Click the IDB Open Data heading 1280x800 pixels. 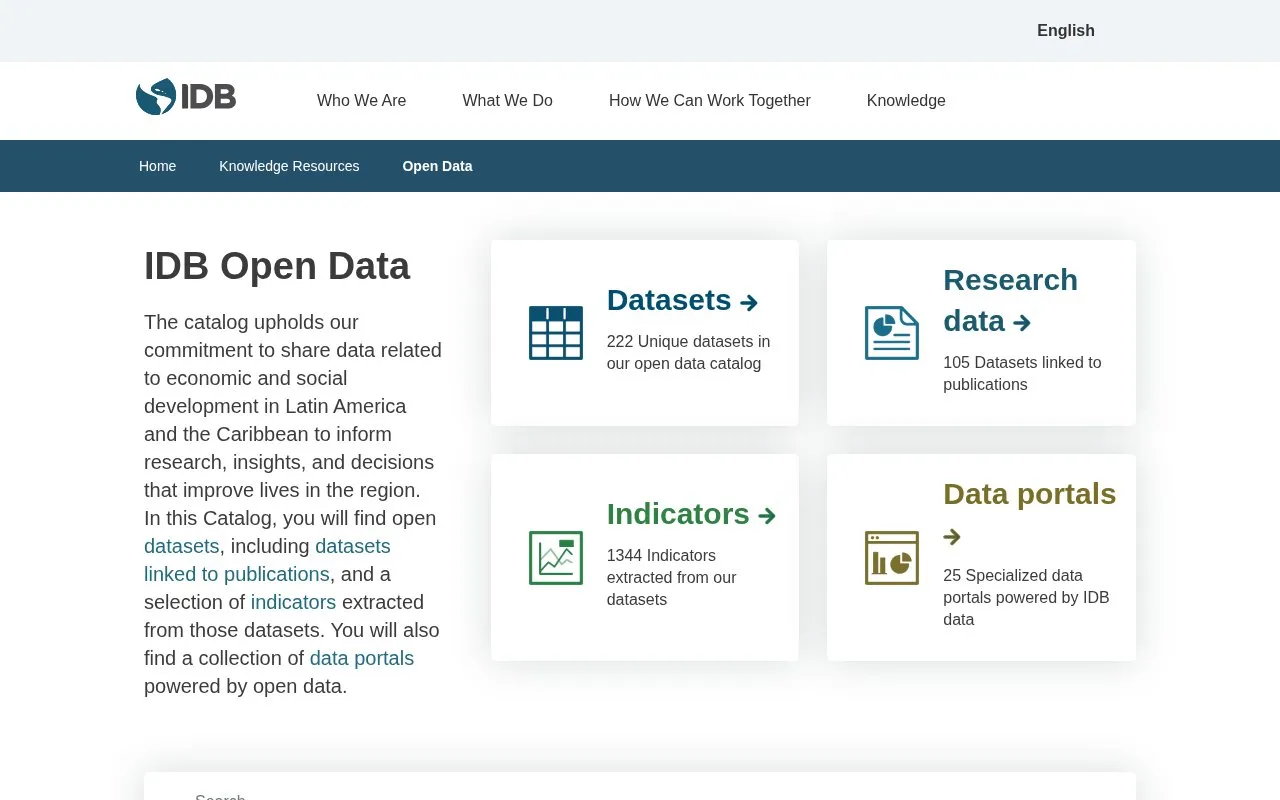[x=277, y=267]
